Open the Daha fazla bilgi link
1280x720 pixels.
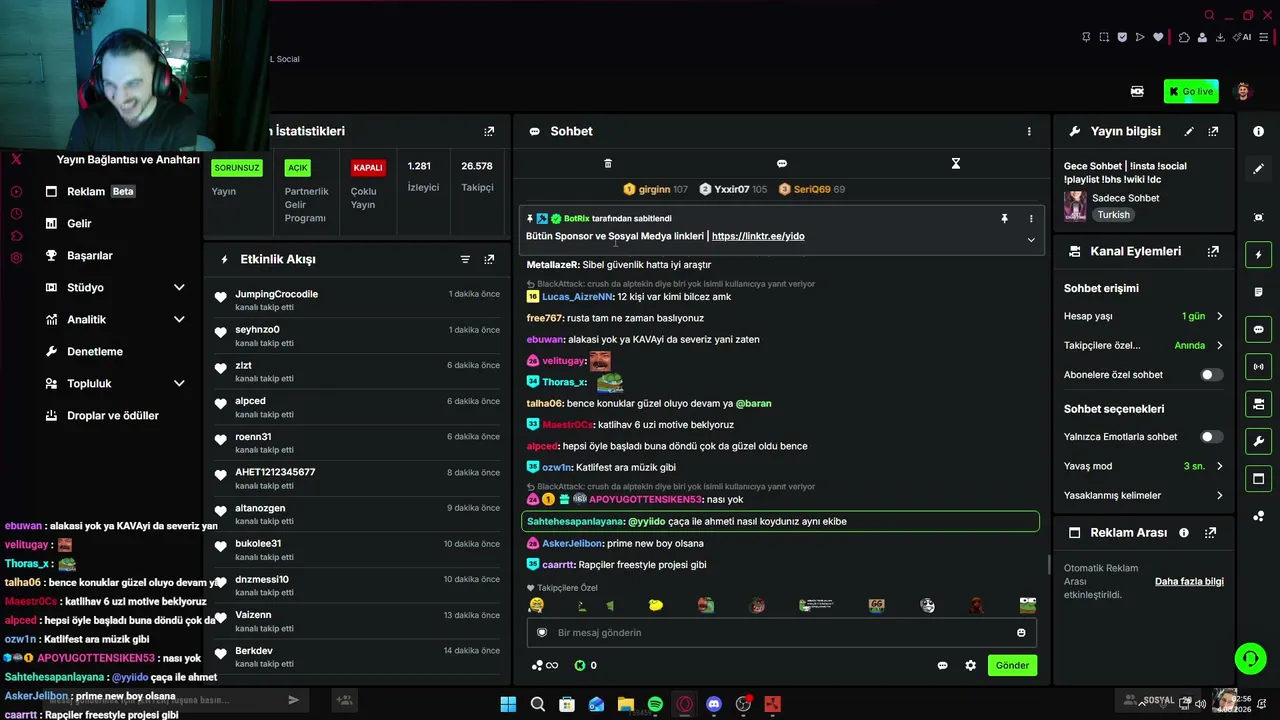coord(1189,581)
